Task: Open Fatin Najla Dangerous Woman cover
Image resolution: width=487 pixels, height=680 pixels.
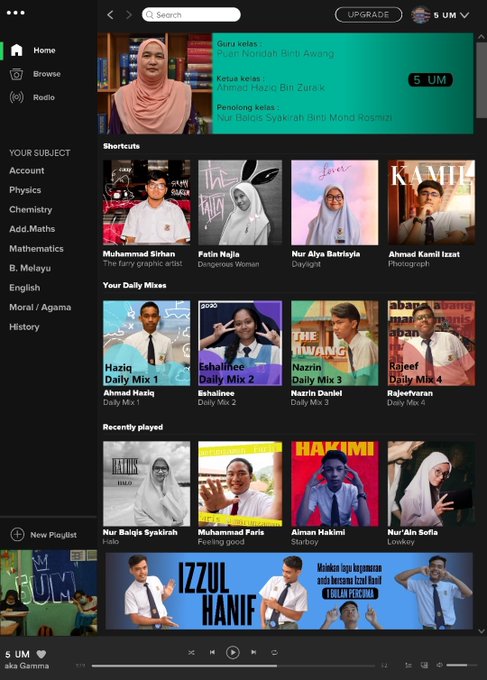Action: pos(240,203)
